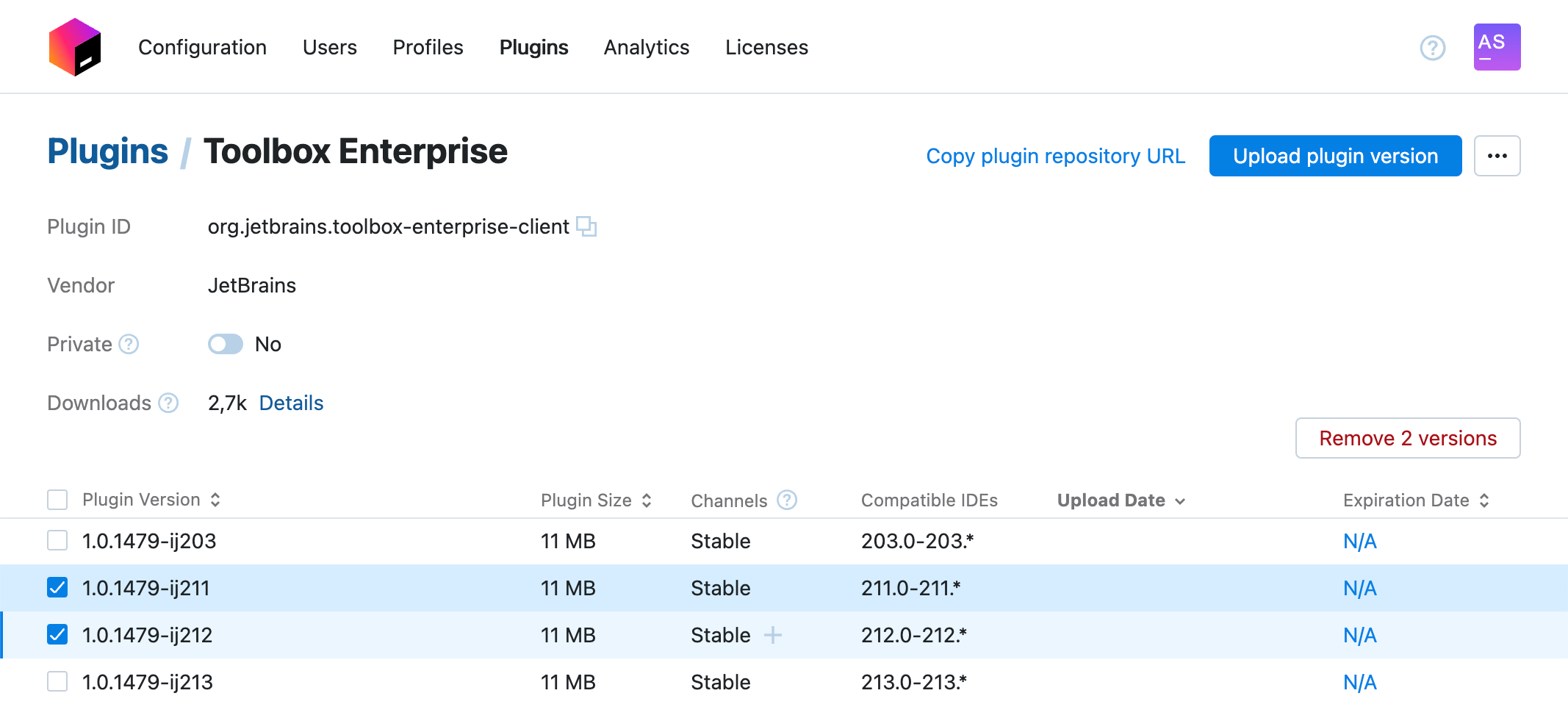
Task: Switch to the Profiles tab
Action: (428, 47)
